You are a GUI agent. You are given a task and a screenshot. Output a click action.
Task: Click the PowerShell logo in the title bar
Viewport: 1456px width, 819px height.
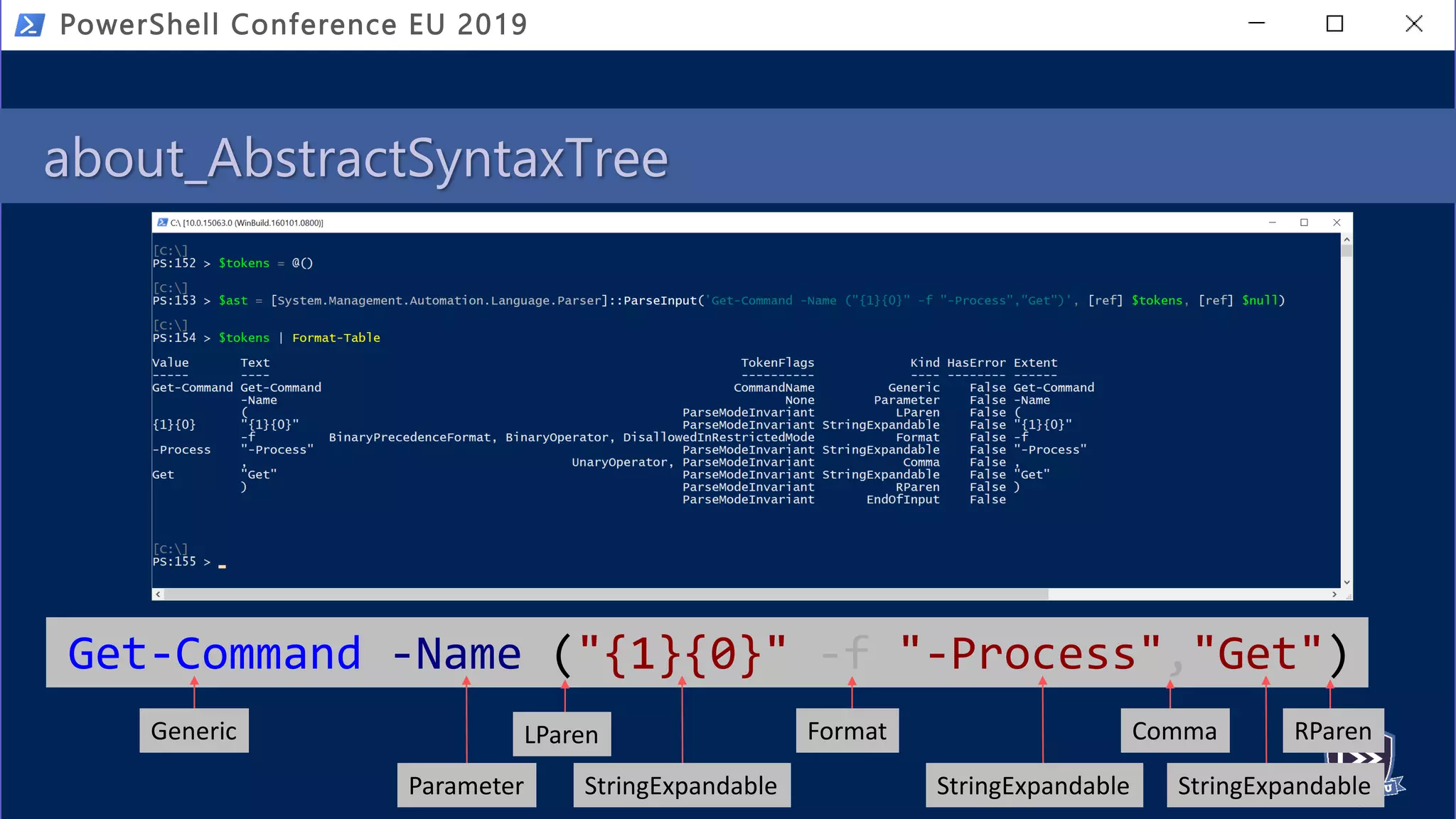(x=30, y=25)
